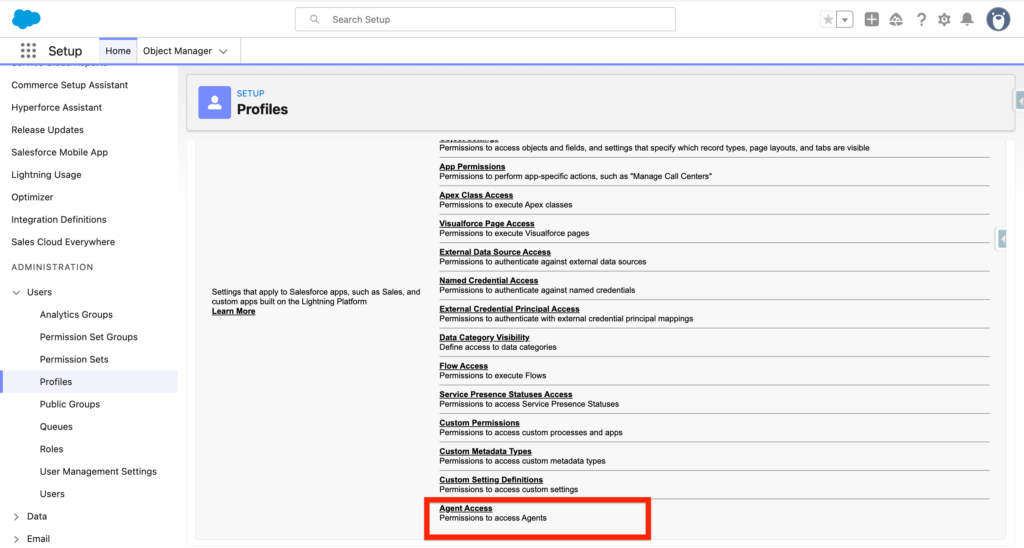This screenshot has height=548, width=1024.
Task: Open the user avatar profile menu
Action: click(x=998, y=19)
